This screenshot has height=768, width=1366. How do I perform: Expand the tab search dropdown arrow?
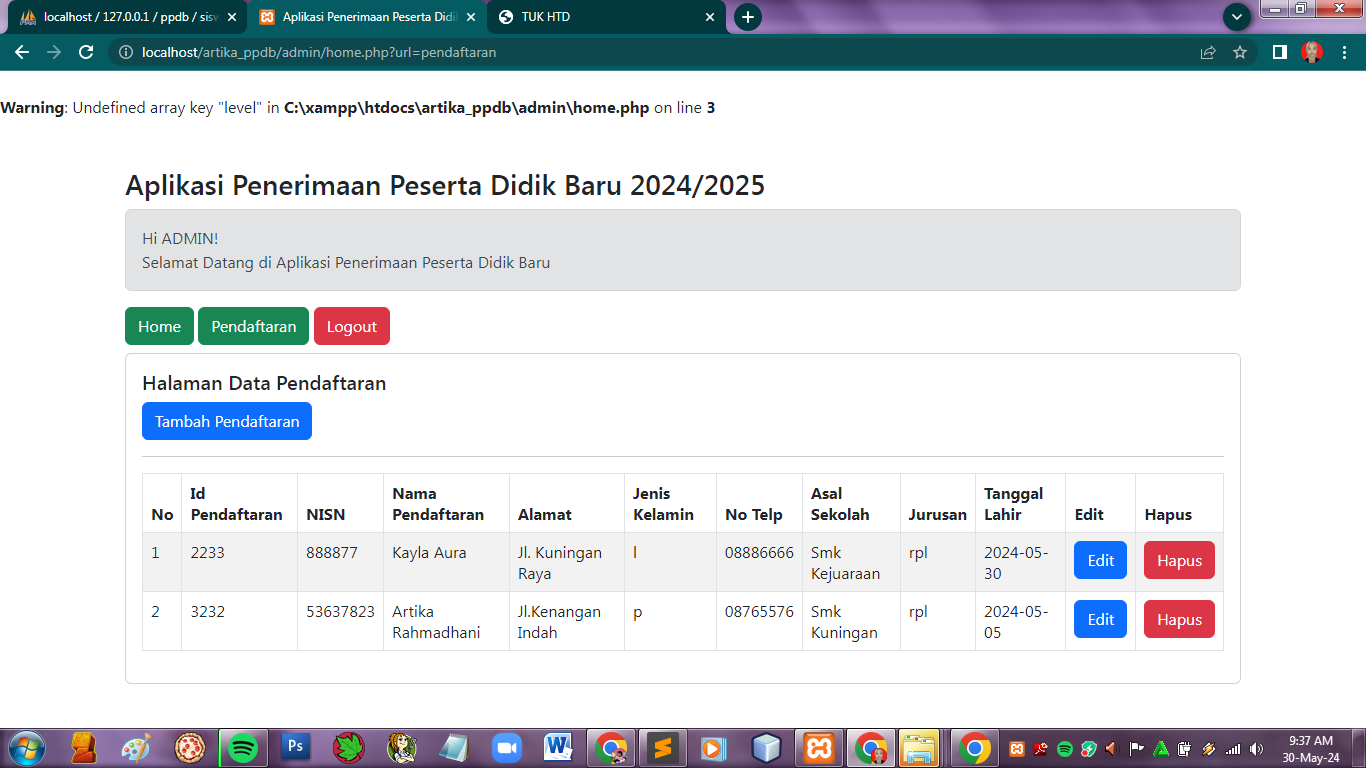(x=1237, y=17)
